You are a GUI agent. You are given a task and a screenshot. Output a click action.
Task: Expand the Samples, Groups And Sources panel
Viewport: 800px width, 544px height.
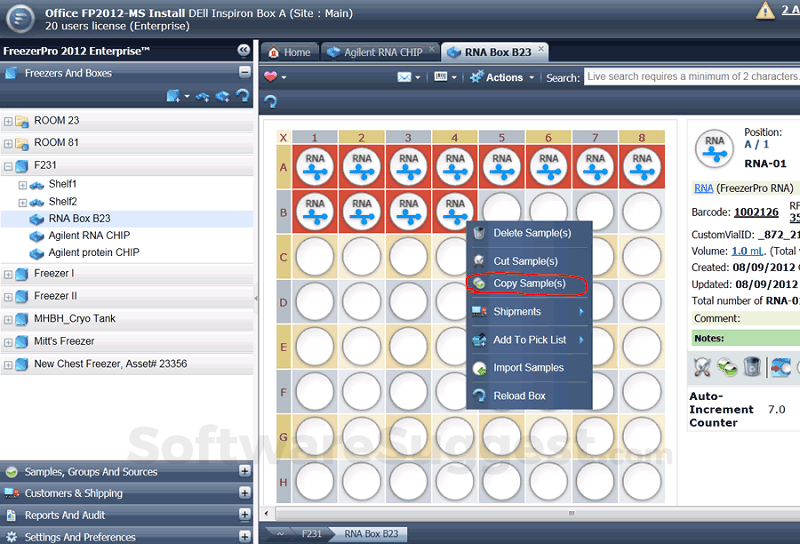[245, 471]
